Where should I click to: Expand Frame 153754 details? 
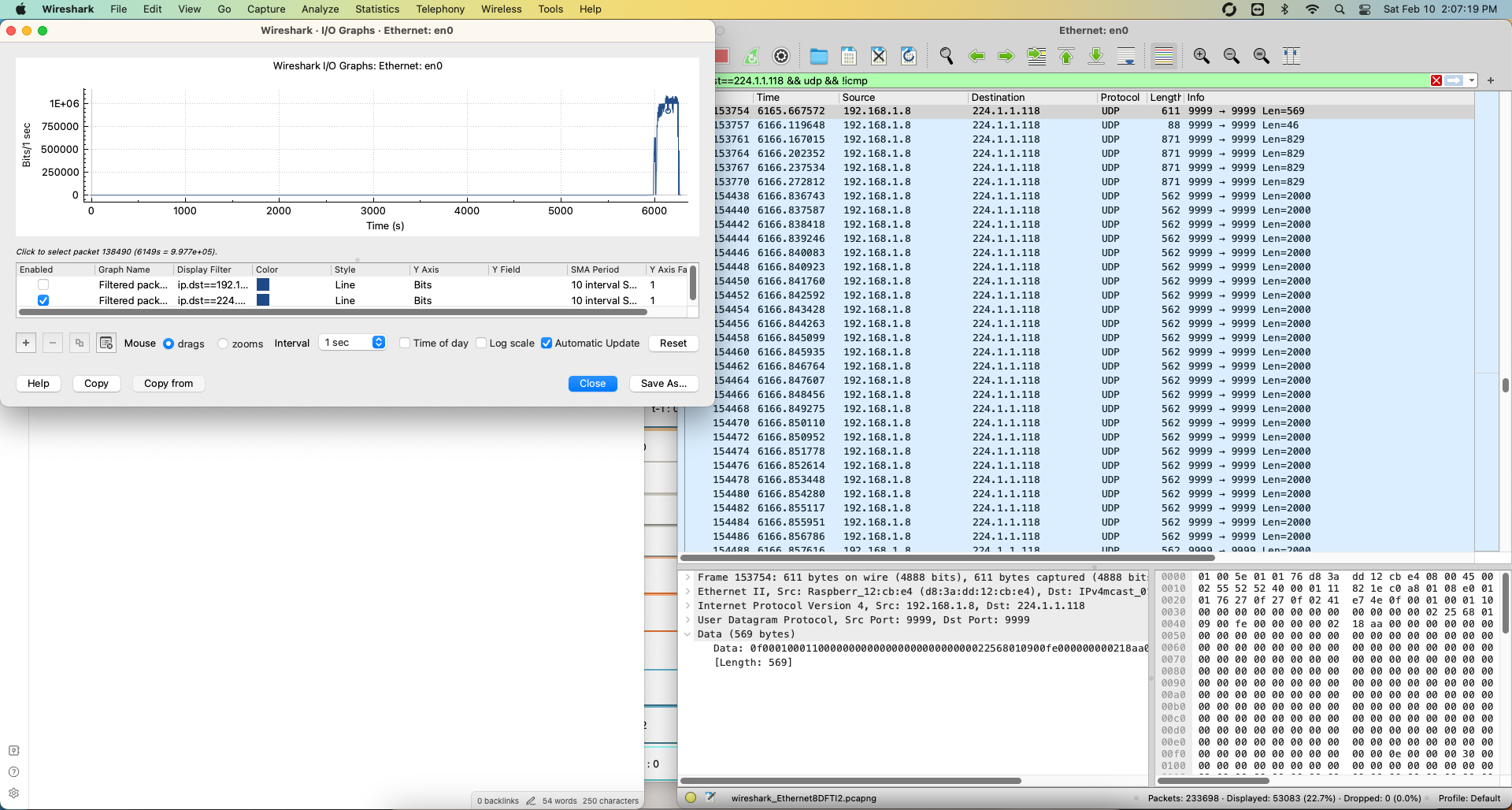[x=687, y=578]
